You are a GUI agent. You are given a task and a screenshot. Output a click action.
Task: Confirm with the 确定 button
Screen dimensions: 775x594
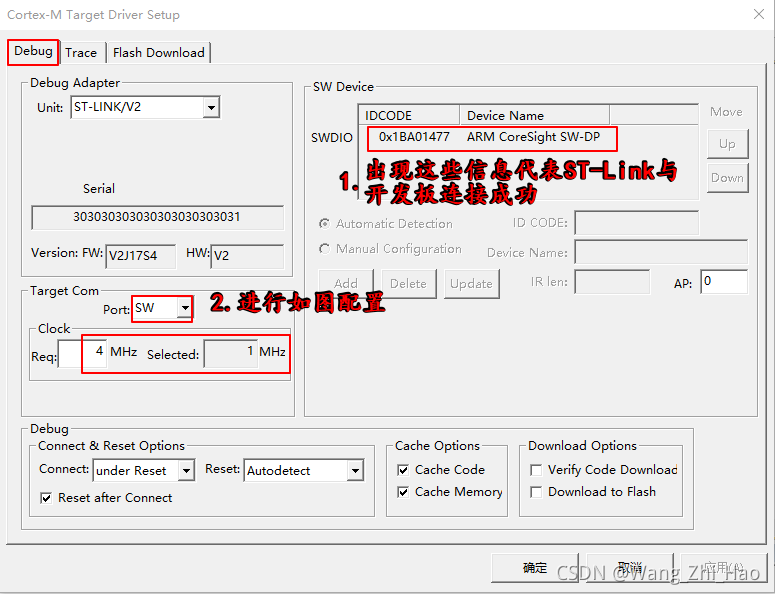[535, 568]
